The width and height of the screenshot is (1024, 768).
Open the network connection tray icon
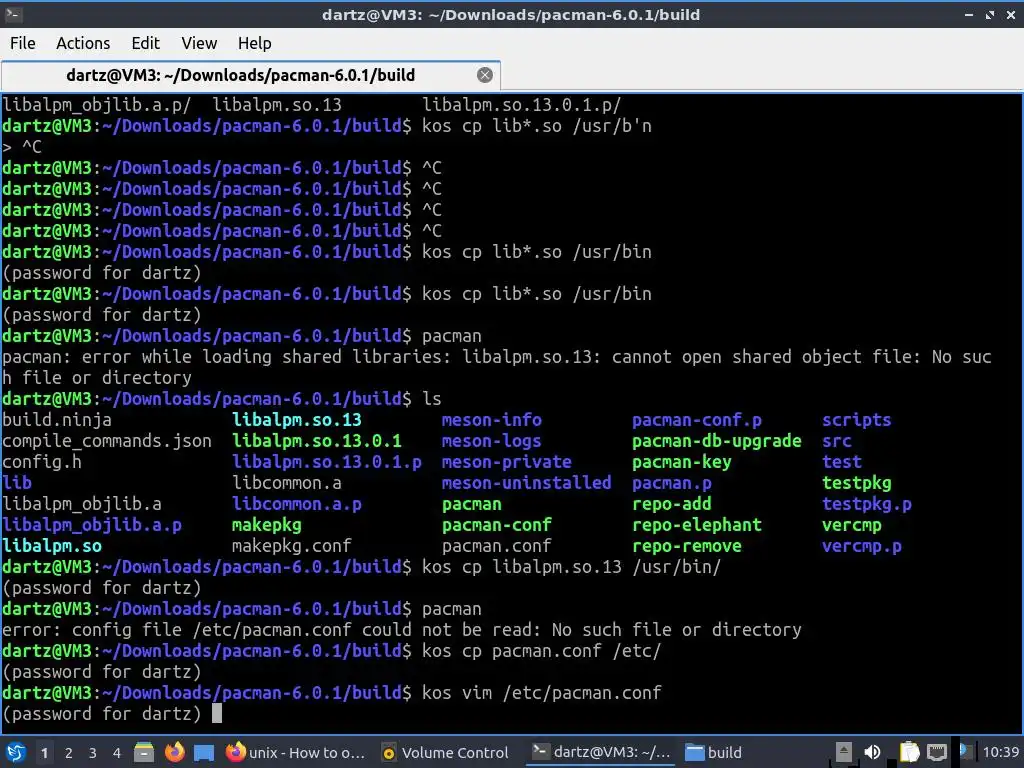[937, 752]
